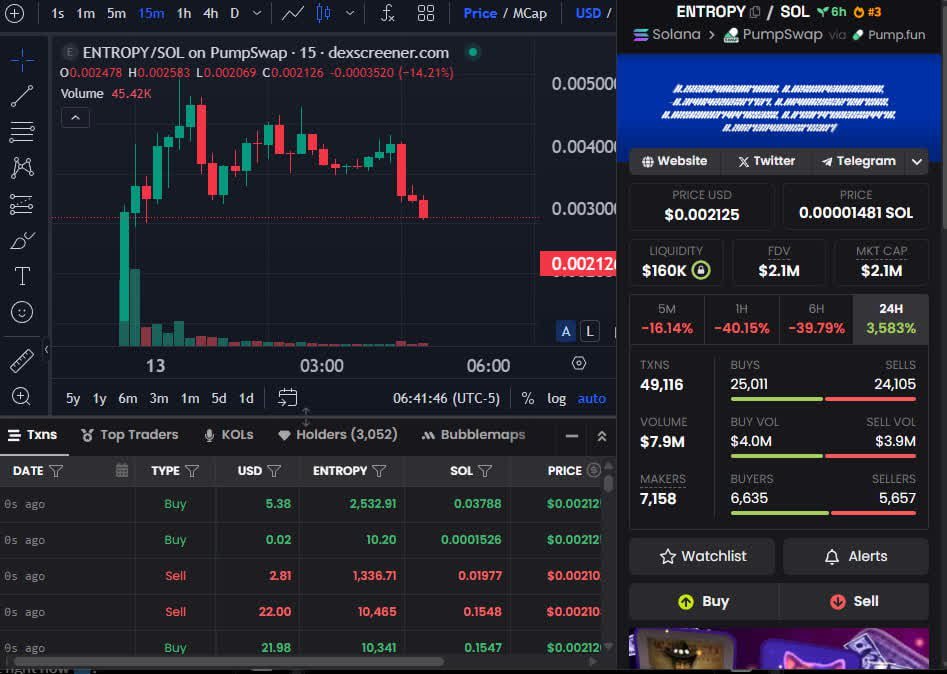This screenshot has width=947, height=674.
Task: Open the emoji icons tool
Action: 22,312
